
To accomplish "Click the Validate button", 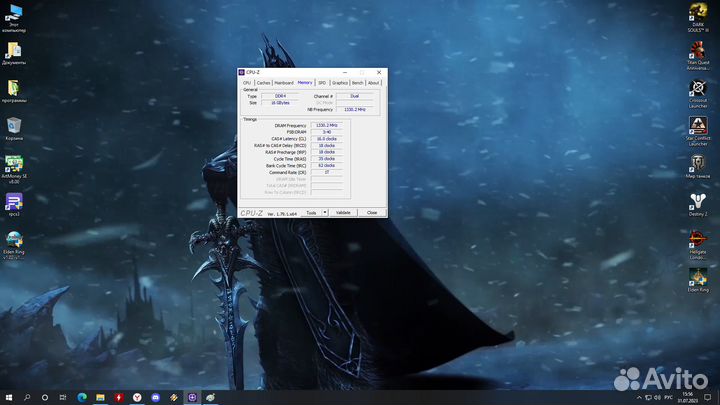I will (343, 213).
